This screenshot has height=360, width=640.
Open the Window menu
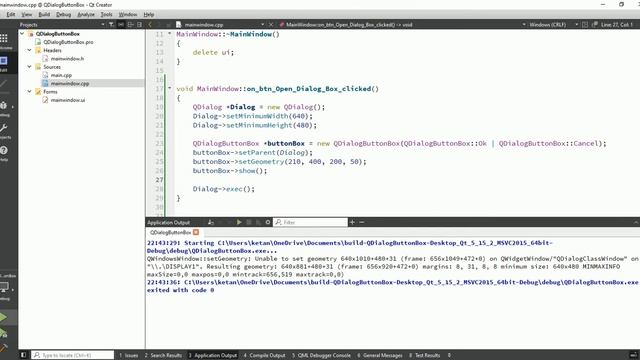click(x=128, y=14)
